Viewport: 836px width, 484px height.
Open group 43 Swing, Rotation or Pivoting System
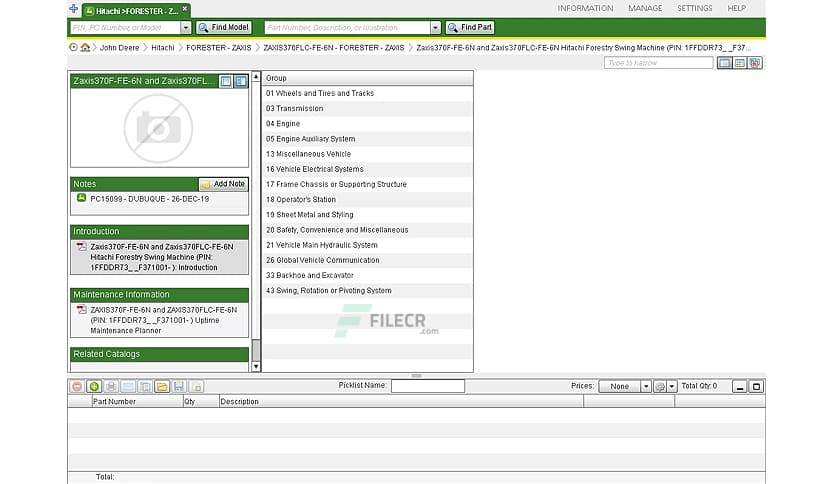coord(367,291)
